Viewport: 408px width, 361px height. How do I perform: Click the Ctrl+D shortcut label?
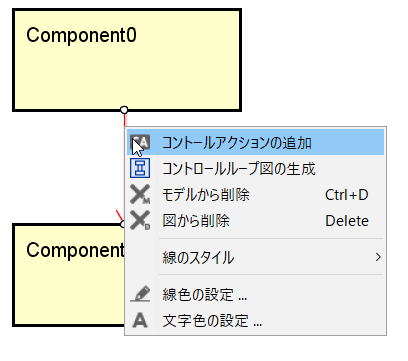pyautogui.click(x=347, y=195)
